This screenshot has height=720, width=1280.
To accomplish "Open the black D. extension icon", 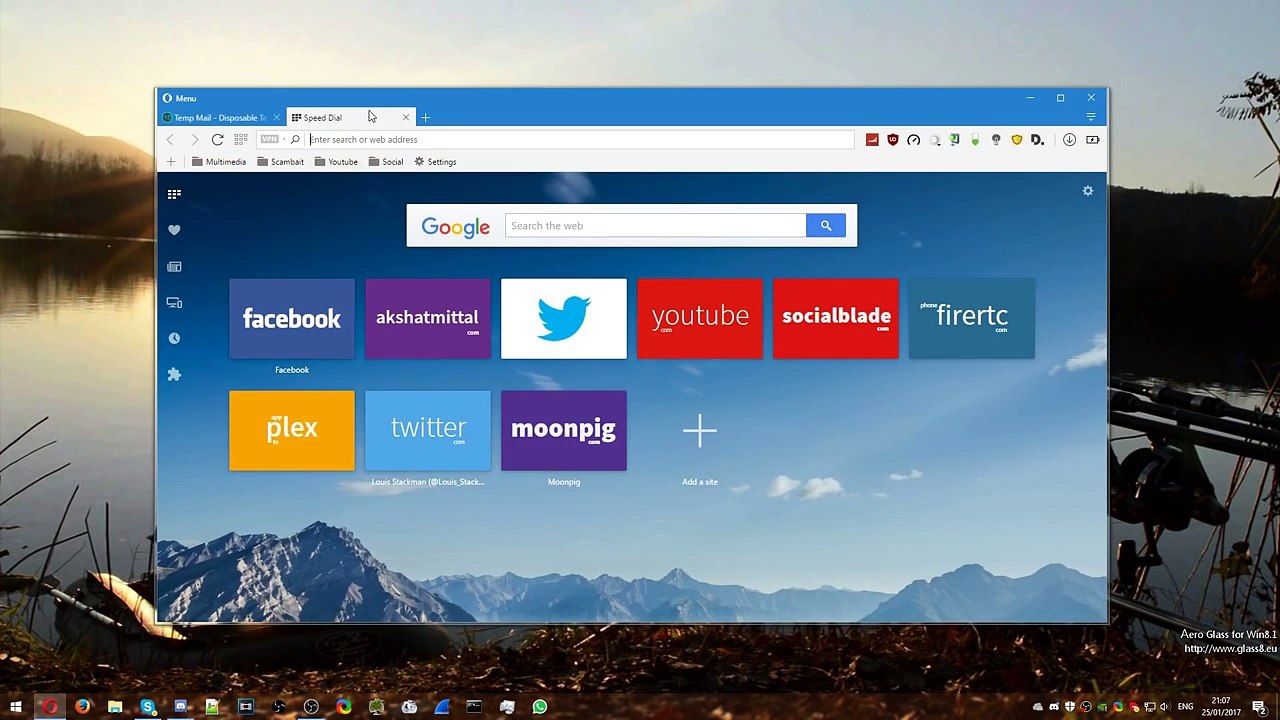I will pos(1038,140).
